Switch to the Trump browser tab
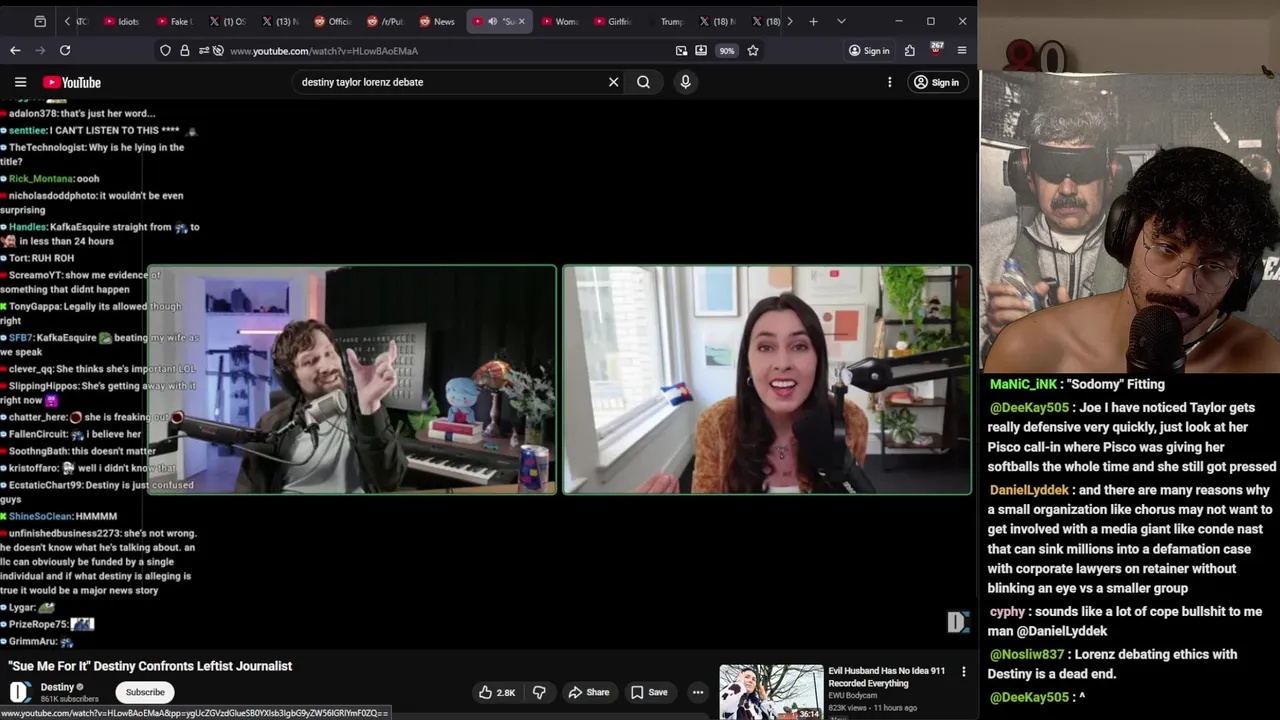The width and height of the screenshot is (1280, 720). (671, 21)
